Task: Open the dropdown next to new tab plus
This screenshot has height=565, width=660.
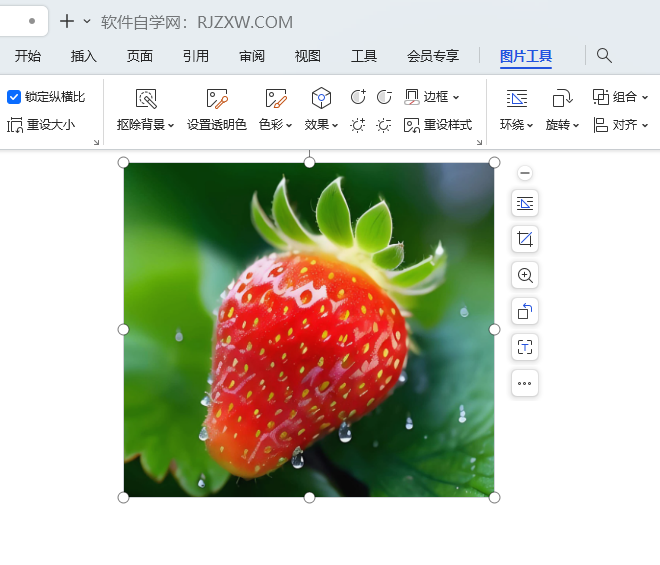Action: click(x=87, y=21)
